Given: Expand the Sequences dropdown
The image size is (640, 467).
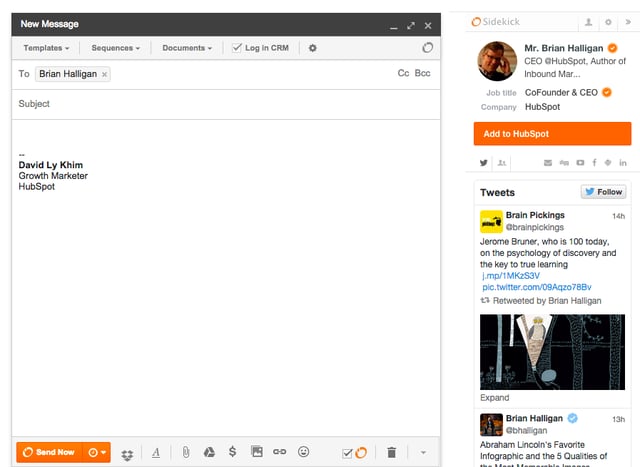Looking at the screenshot, I should tap(116, 48).
